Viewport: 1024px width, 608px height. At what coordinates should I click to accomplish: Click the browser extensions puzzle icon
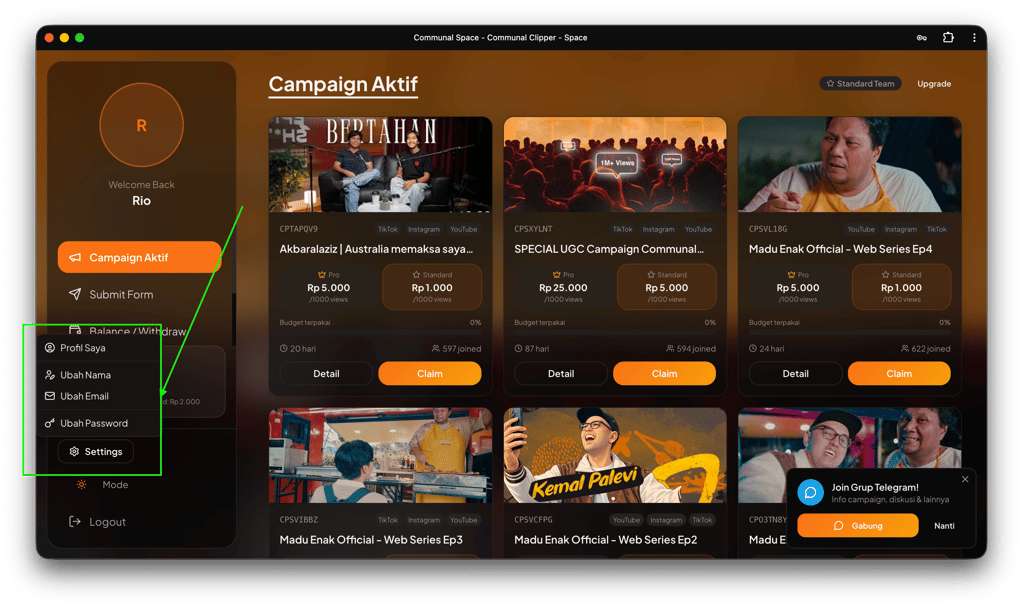point(948,38)
